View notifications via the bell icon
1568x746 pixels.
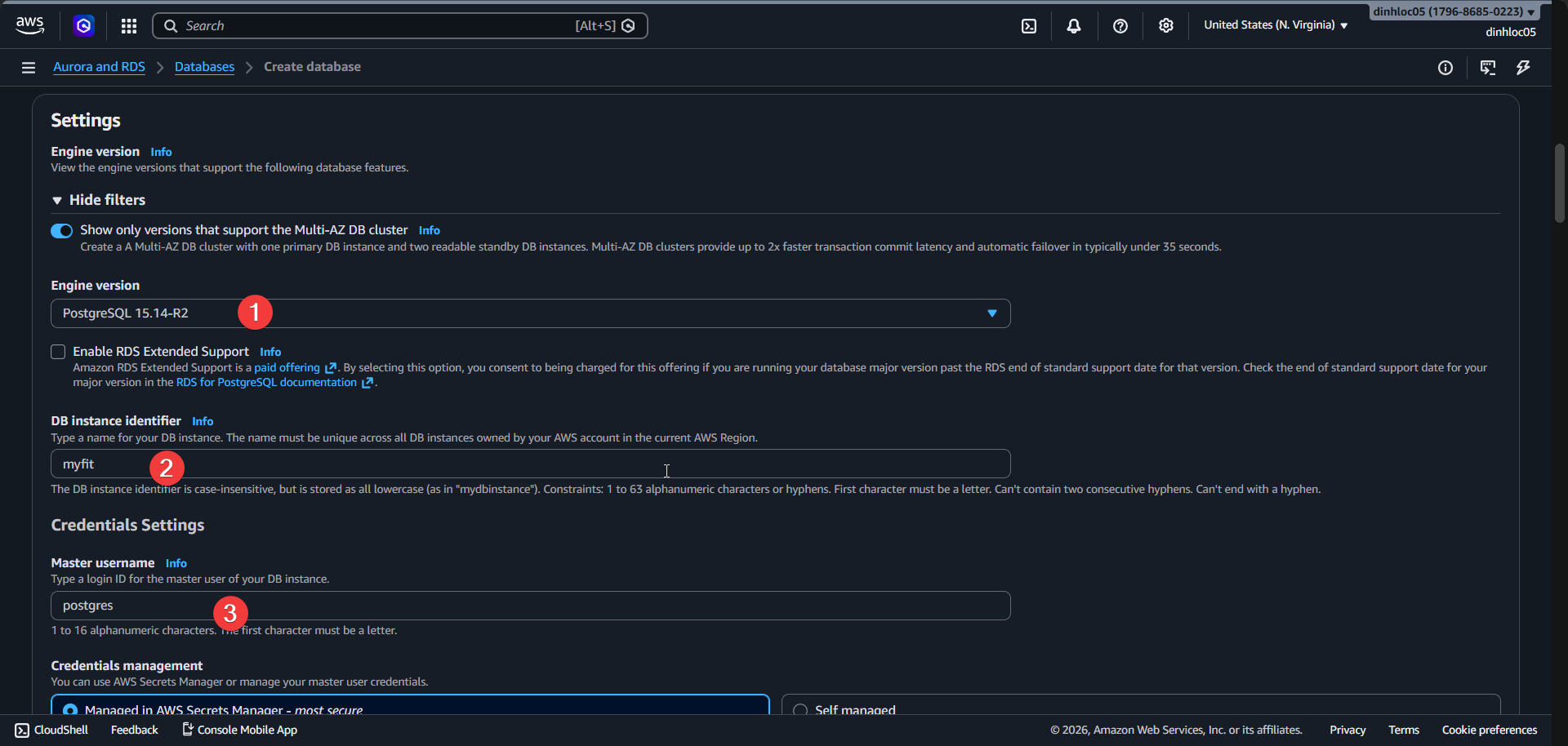[x=1072, y=25]
